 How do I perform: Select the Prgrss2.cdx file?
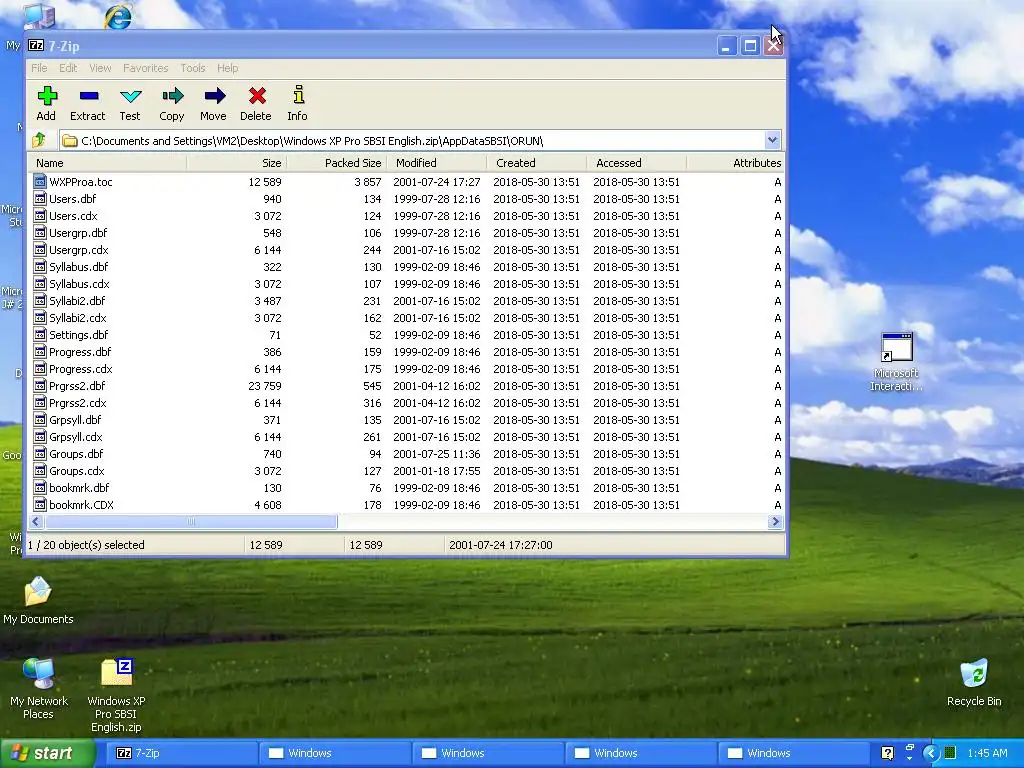[406, 402]
